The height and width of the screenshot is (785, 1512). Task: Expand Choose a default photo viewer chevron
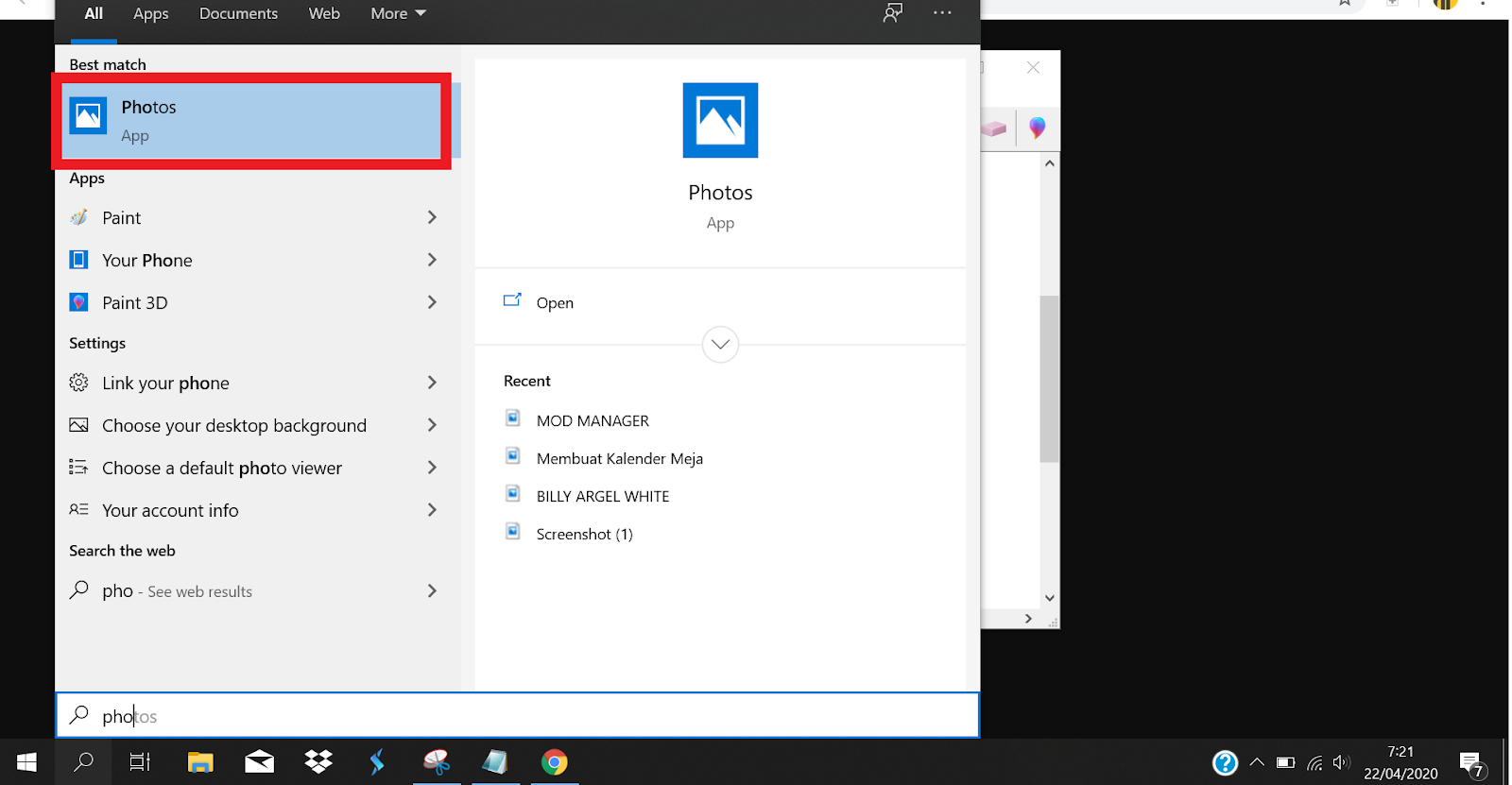pos(432,468)
